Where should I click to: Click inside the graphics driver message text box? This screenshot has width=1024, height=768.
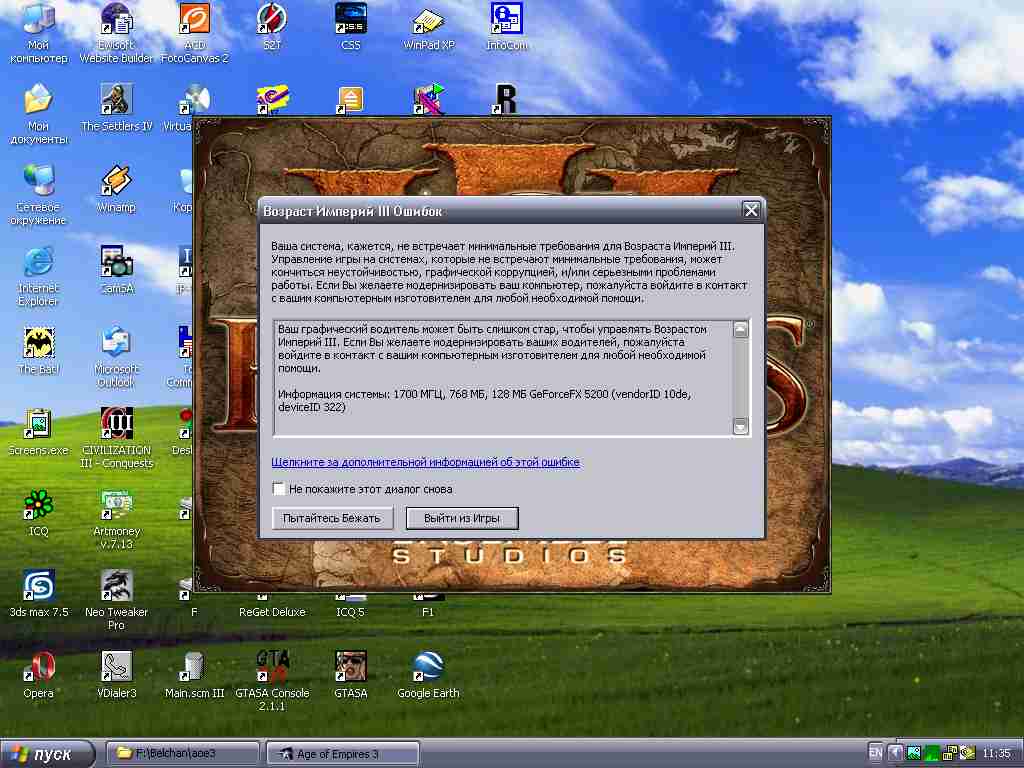pyautogui.click(x=503, y=377)
